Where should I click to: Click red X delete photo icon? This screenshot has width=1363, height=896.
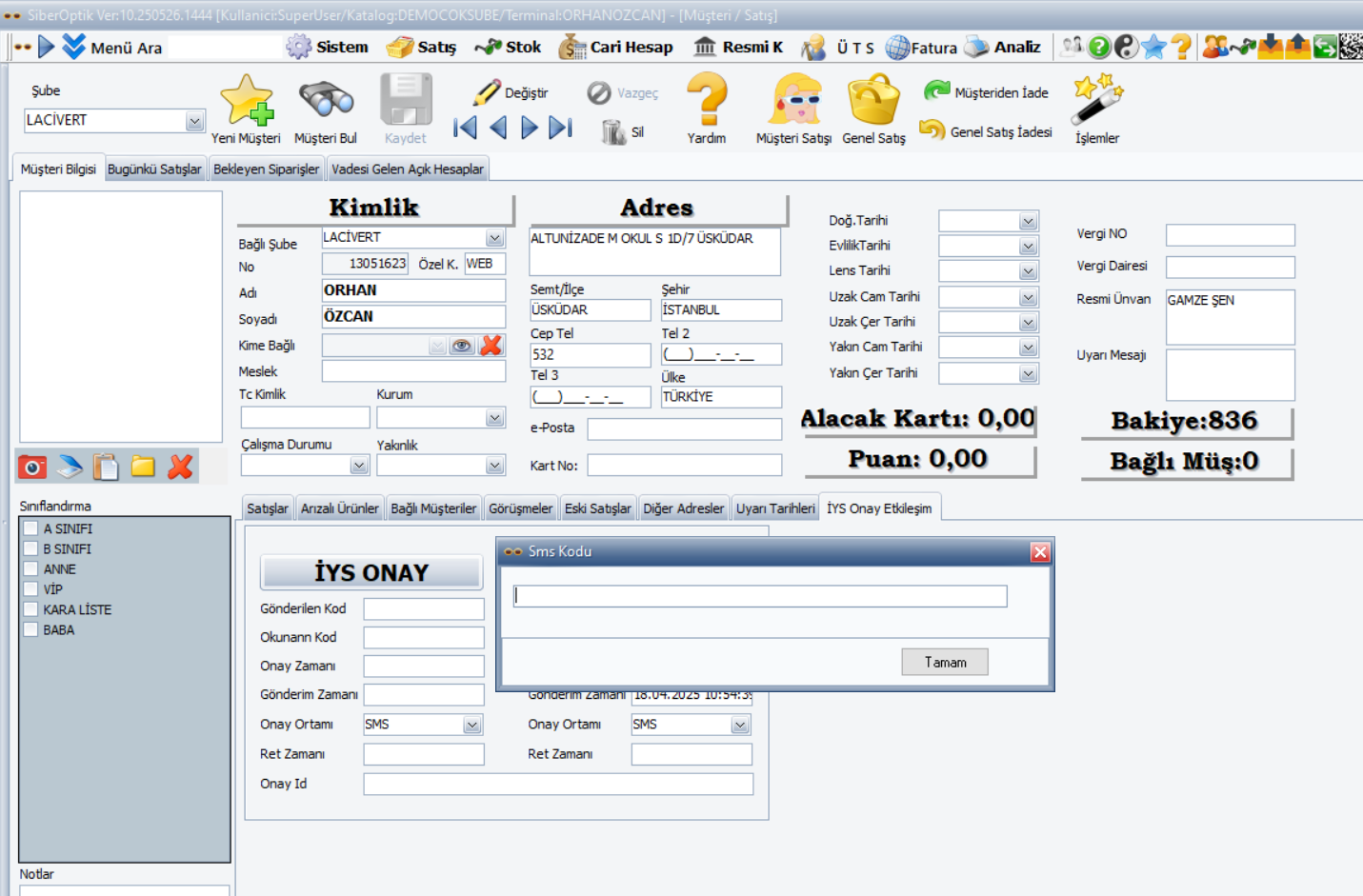(x=180, y=467)
